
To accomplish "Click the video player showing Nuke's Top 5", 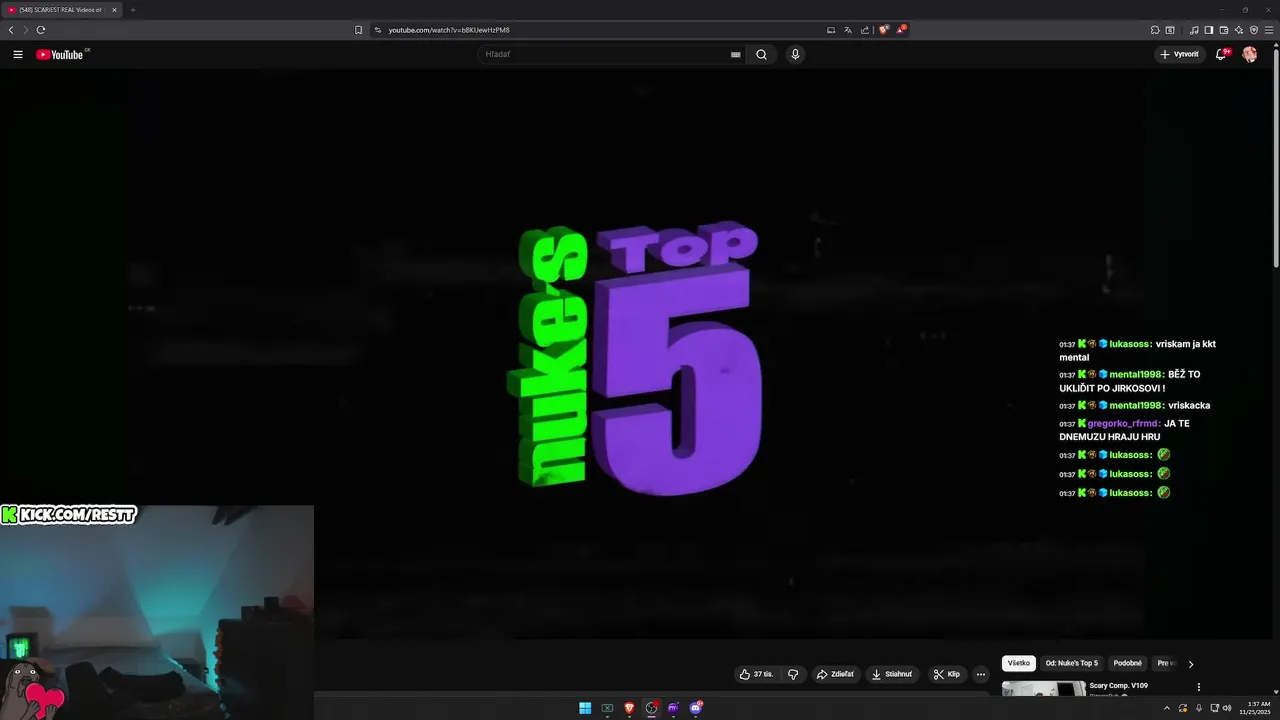I will (x=640, y=355).
